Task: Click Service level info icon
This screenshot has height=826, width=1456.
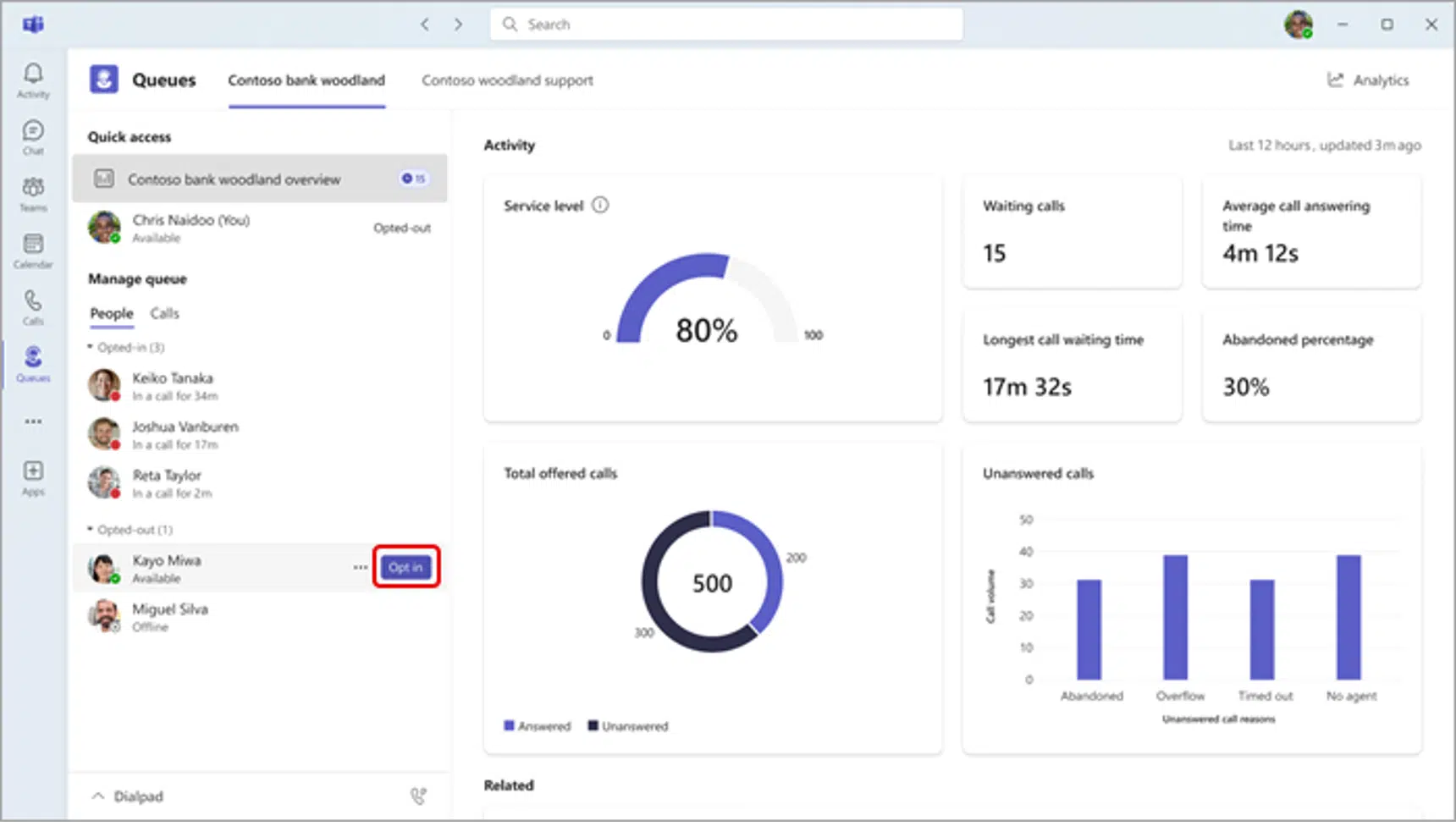Action: (600, 205)
